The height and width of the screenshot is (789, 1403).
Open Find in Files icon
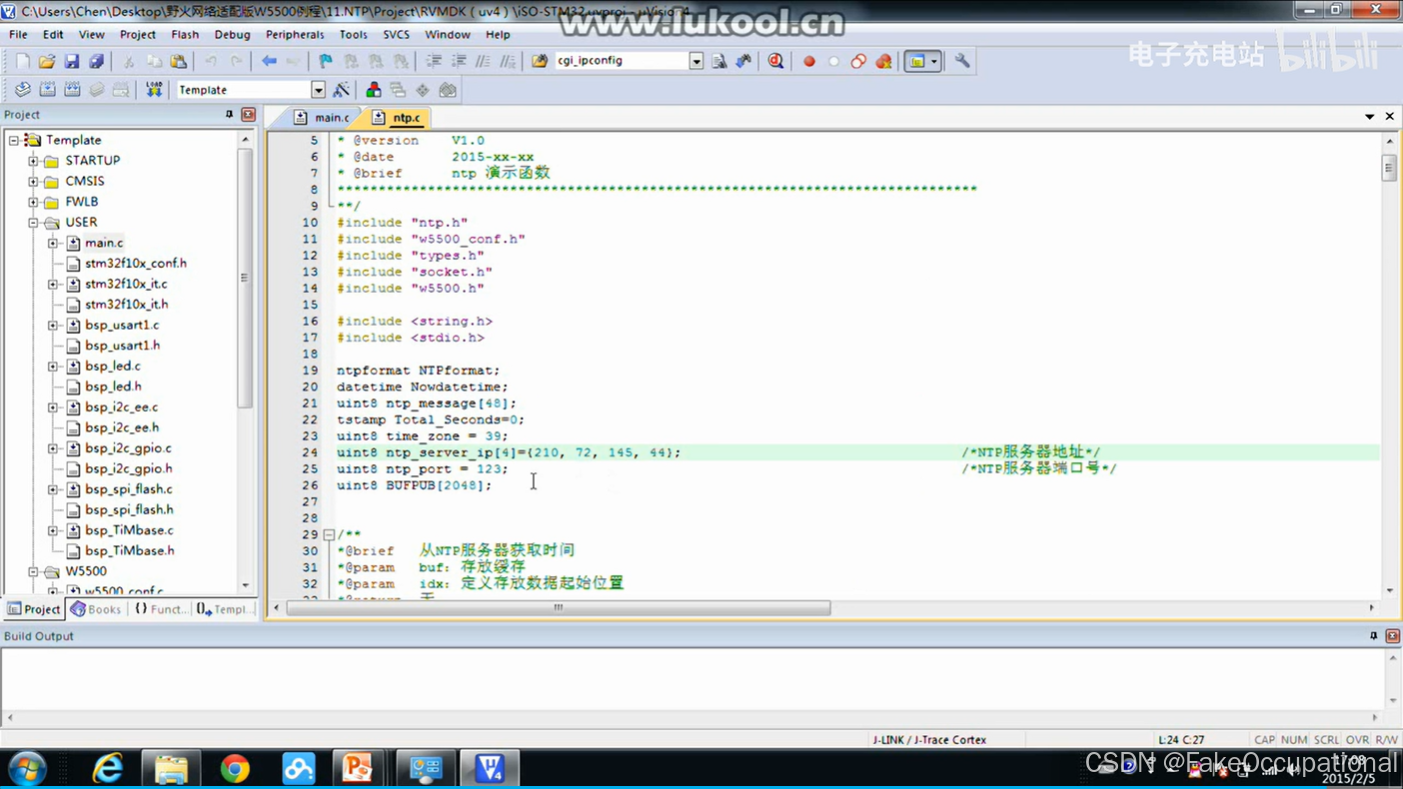[539, 61]
